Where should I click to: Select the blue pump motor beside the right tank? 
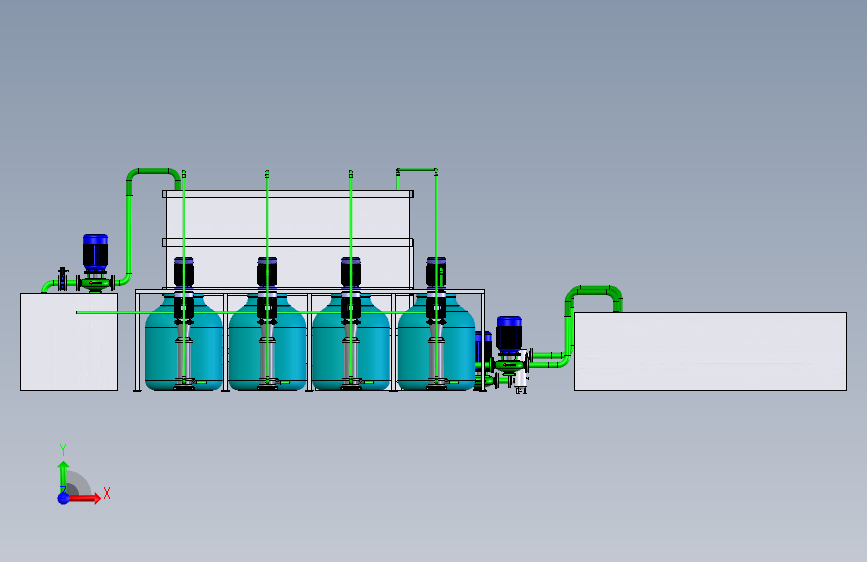(509, 334)
